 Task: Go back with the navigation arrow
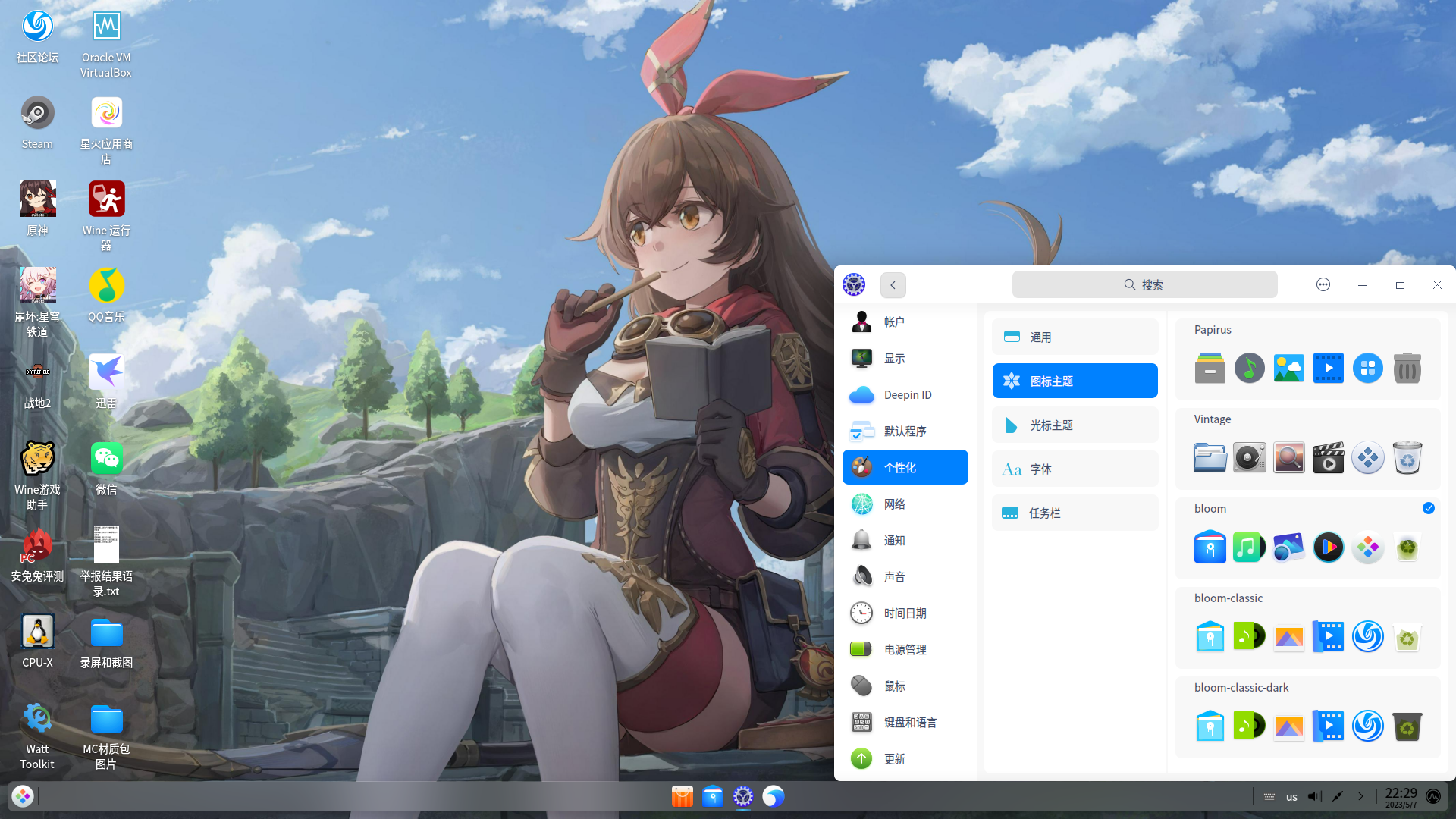point(893,284)
